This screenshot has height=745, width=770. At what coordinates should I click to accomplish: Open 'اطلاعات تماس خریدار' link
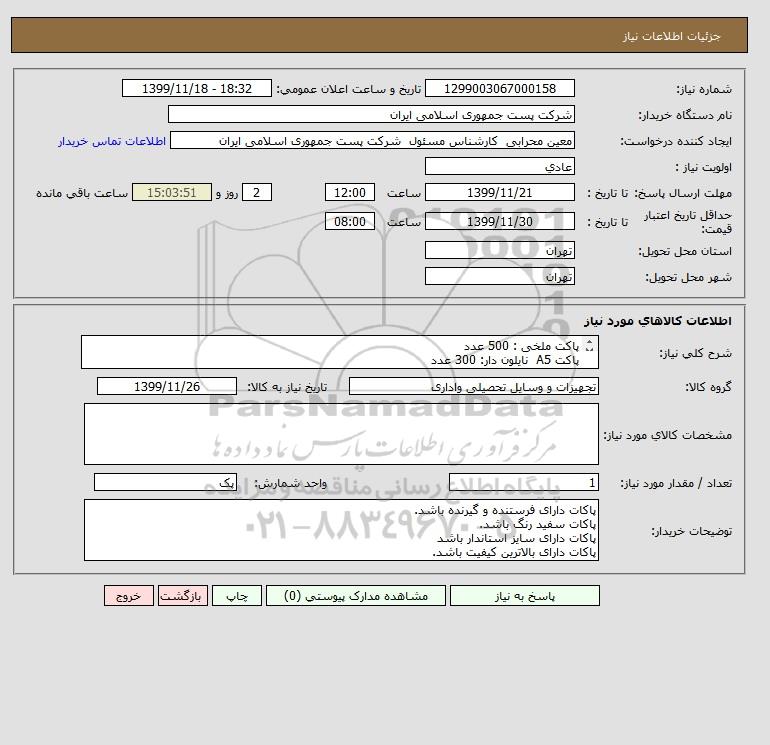(x=112, y=141)
